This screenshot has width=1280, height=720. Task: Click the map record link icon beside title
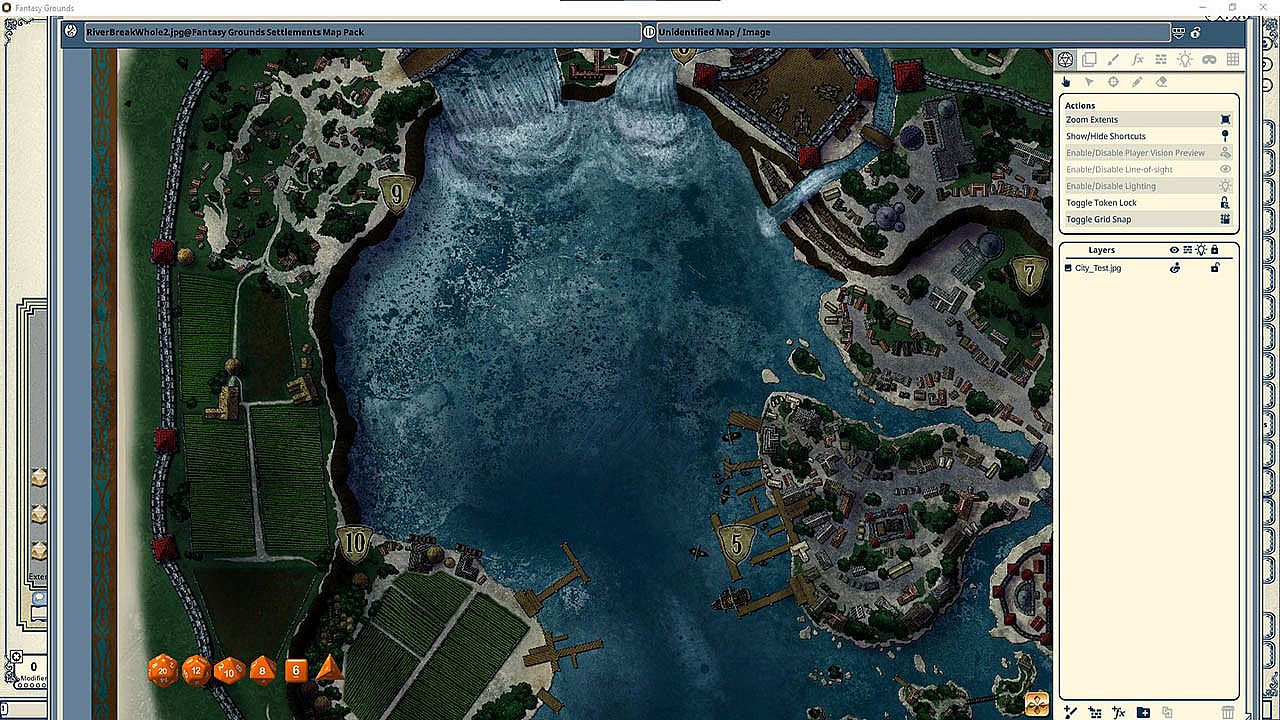tap(71, 32)
